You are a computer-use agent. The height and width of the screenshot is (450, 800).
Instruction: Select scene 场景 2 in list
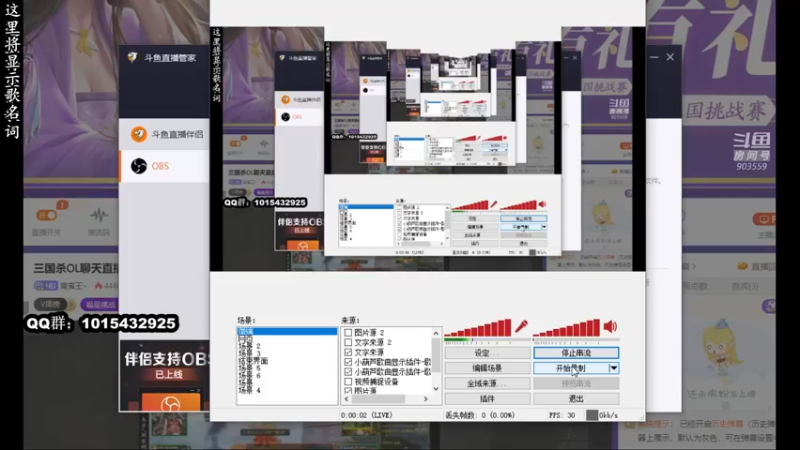(249, 346)
